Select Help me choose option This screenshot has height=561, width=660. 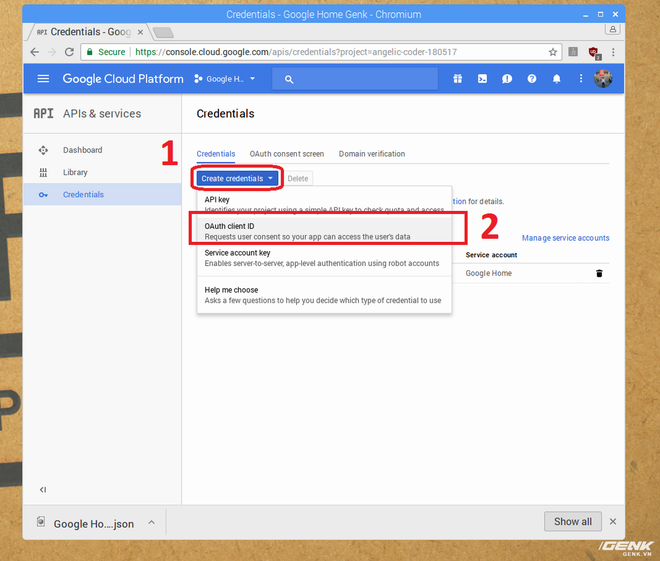324,295
